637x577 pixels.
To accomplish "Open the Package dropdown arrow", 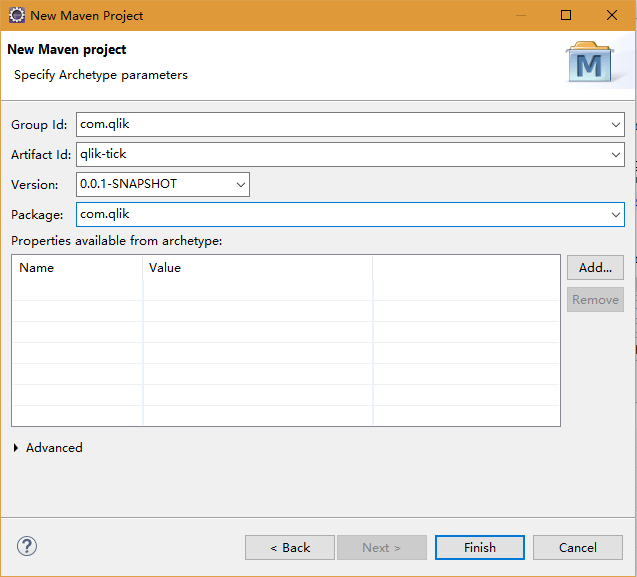I will click(x=615, y=215).
